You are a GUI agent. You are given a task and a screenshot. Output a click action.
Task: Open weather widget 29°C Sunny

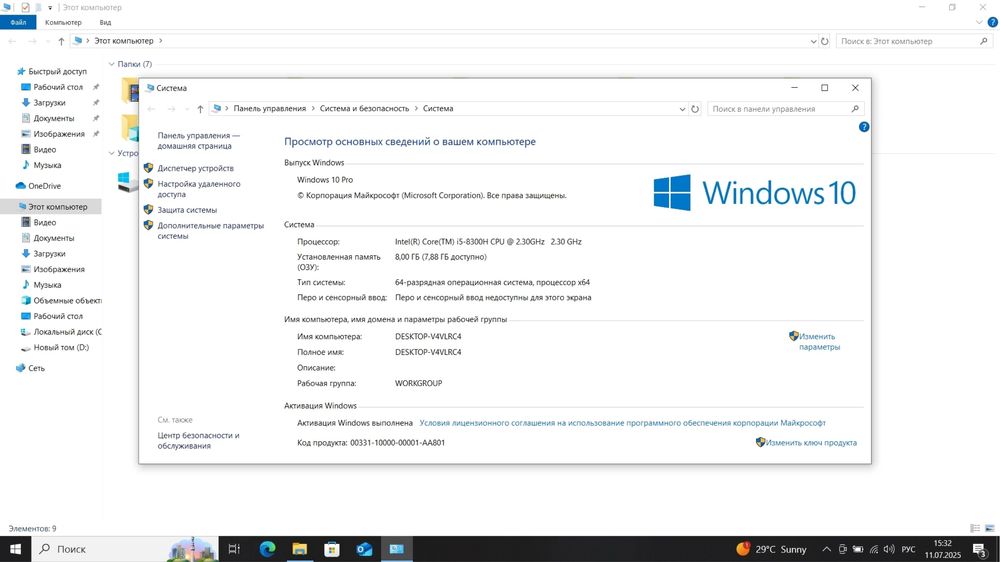click(x=772, y=549)
